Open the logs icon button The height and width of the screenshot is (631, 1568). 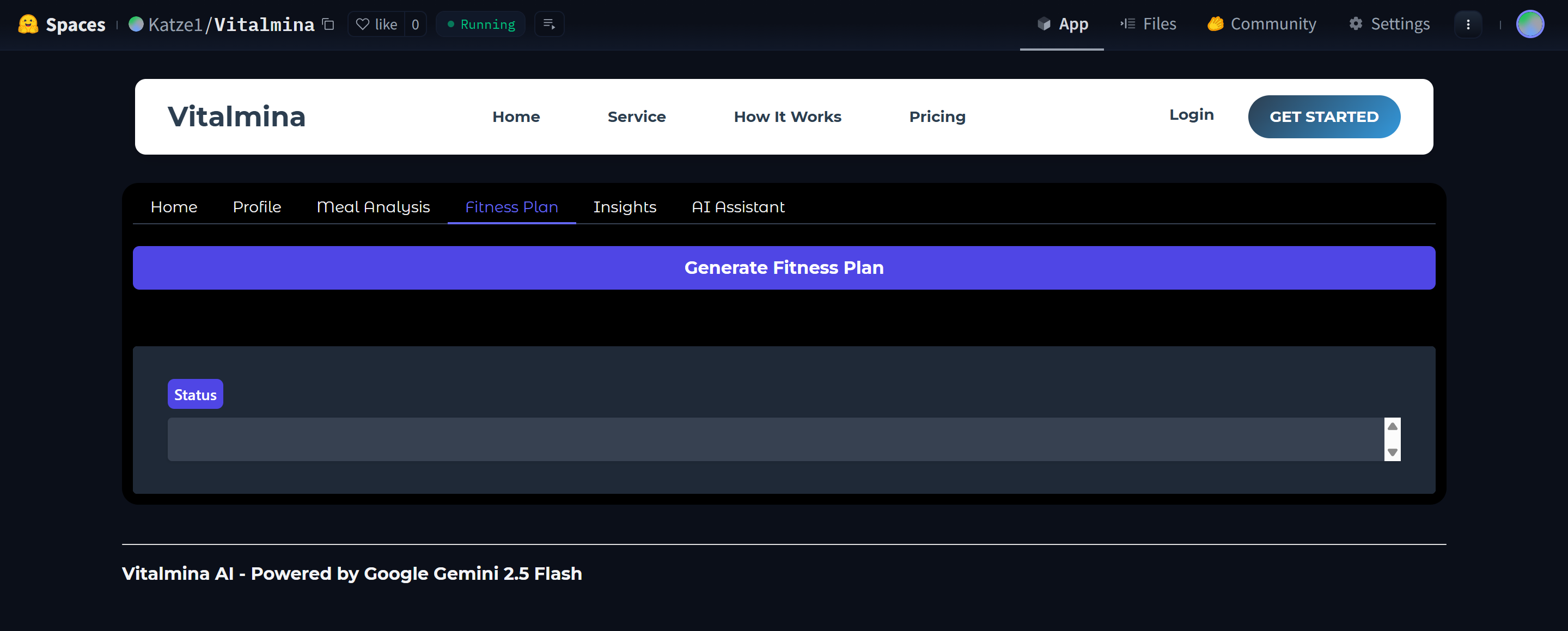click(548, 24)
